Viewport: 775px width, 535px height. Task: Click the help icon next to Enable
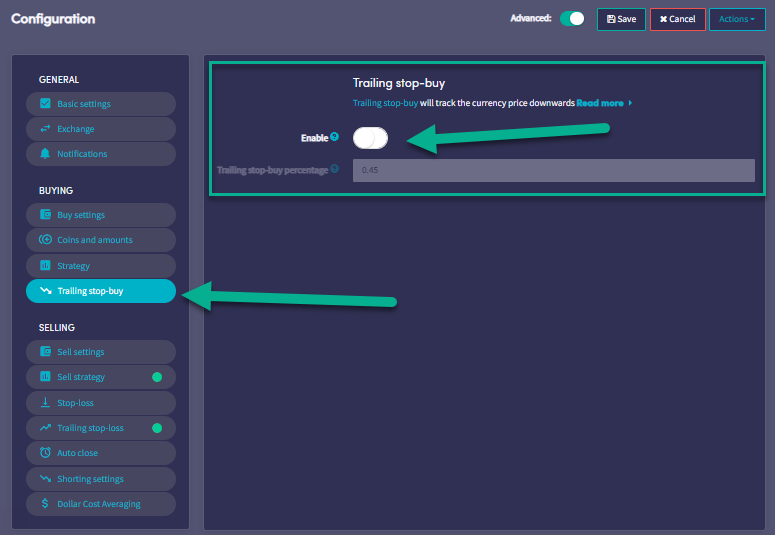334,137
